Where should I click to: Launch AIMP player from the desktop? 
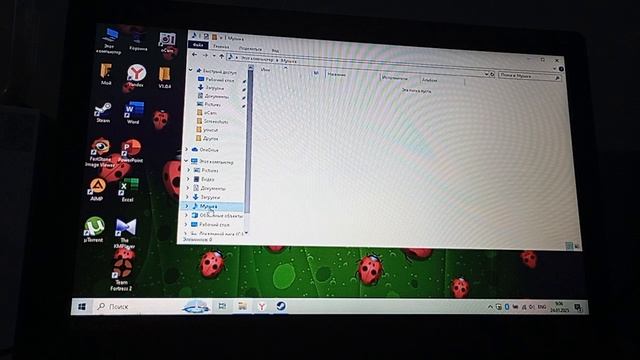point(97,190)
